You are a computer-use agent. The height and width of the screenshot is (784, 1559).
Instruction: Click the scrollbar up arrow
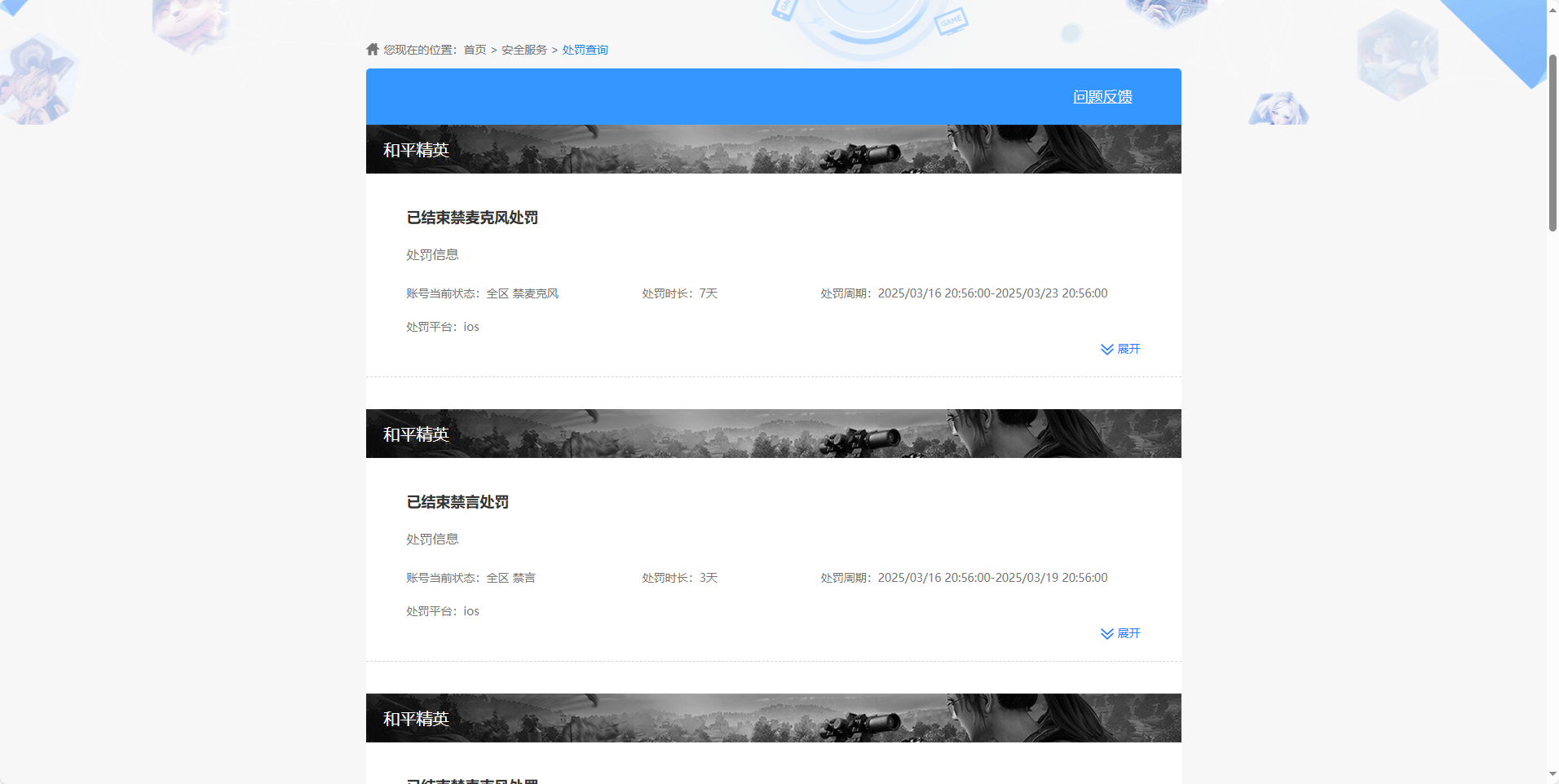pyautogui.click(x=1552, y=8)
